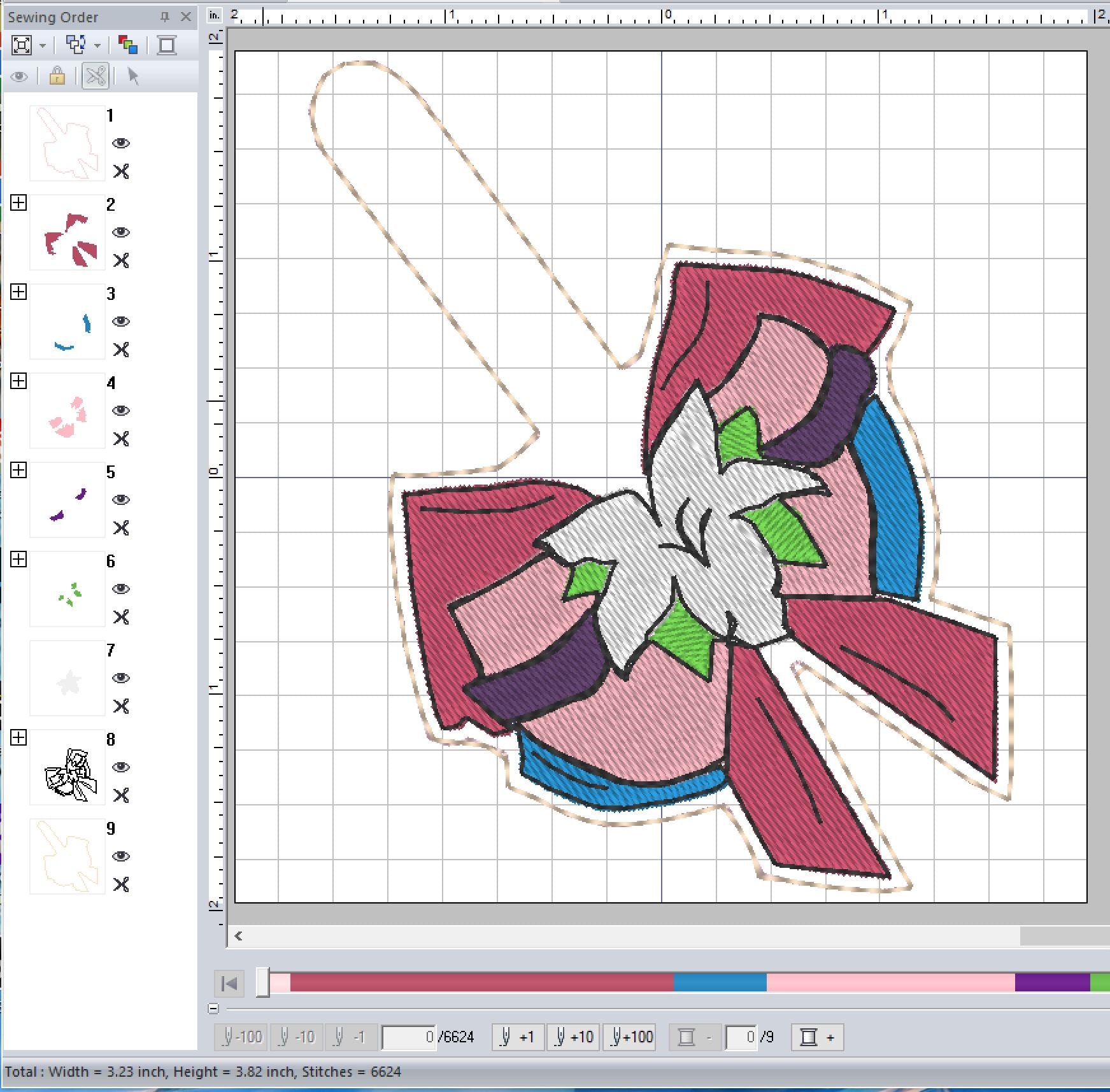The image size is (1110, 1092).
Task: Toggle visibility eye for sewing item 8
Action: click(x=121, y=767)
